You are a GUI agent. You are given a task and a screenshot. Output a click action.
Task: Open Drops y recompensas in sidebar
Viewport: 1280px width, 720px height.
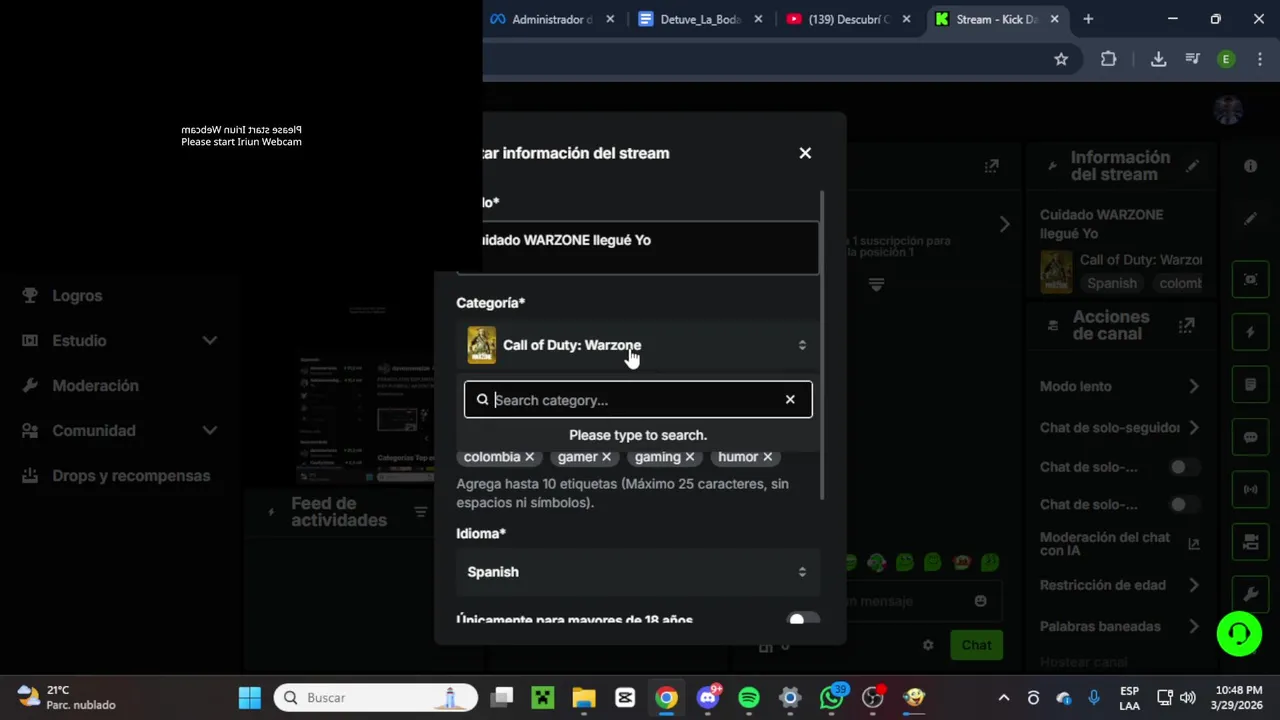pos(131,476)
